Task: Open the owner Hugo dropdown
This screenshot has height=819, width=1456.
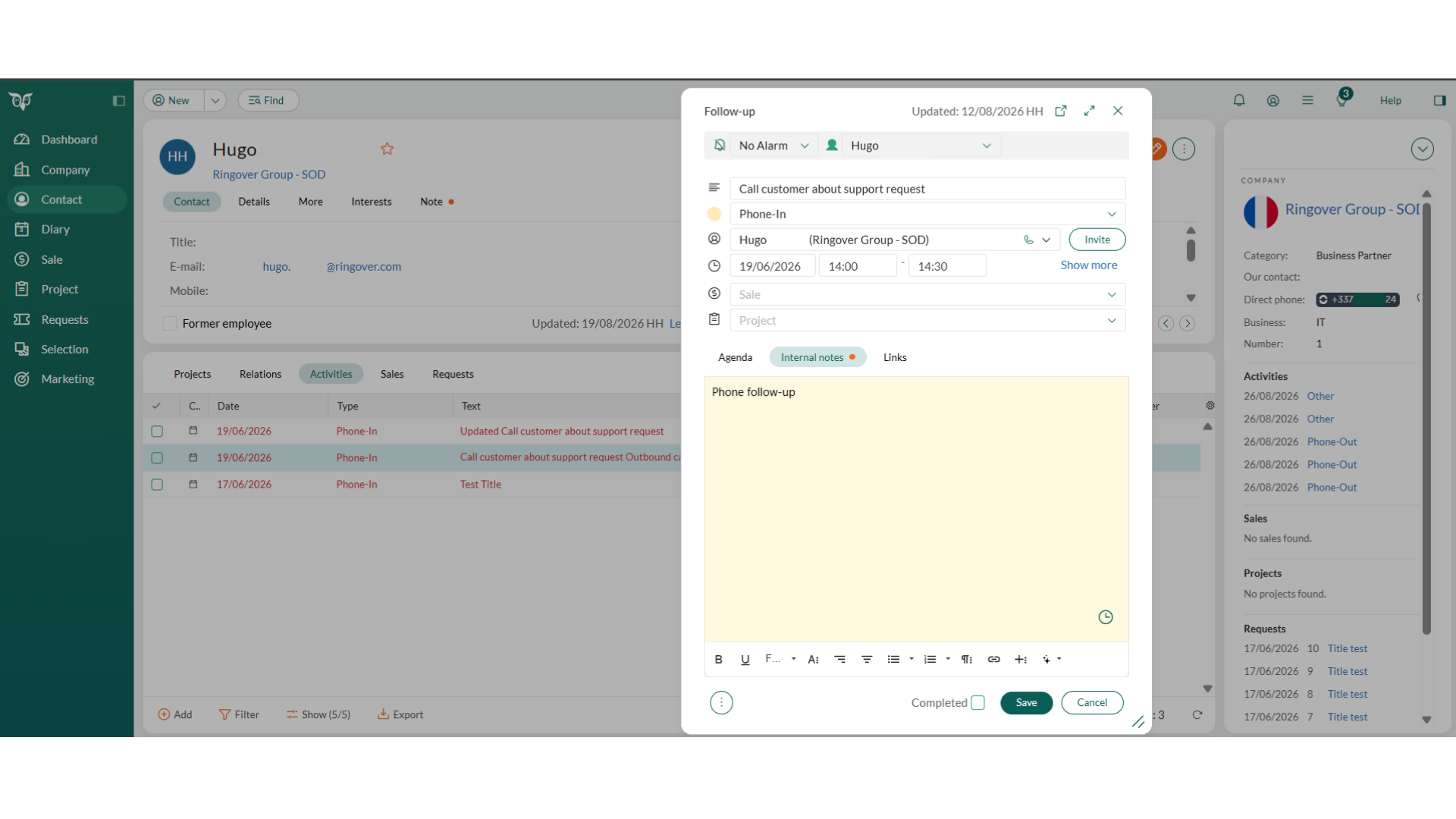Action: 921,146
